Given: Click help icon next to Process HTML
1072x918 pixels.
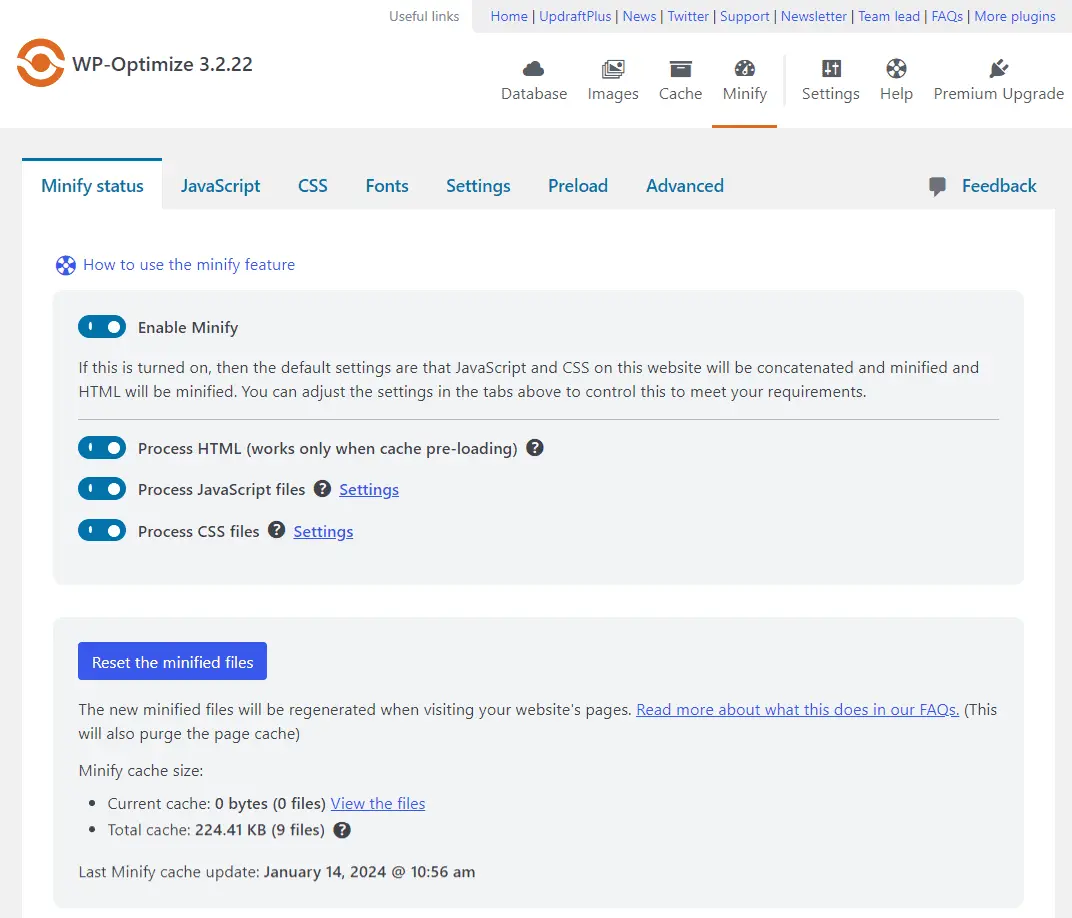Looking at the screenshot, I should (535, 448).
